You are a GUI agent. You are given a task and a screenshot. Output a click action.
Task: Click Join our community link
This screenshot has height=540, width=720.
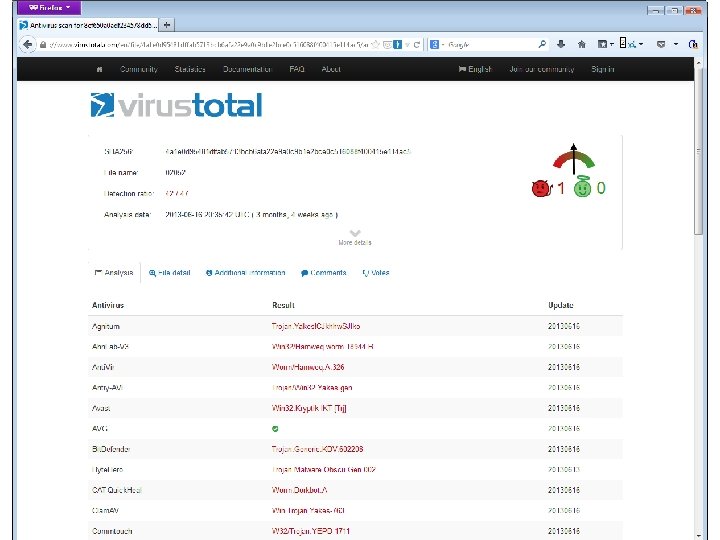(542, 69)
